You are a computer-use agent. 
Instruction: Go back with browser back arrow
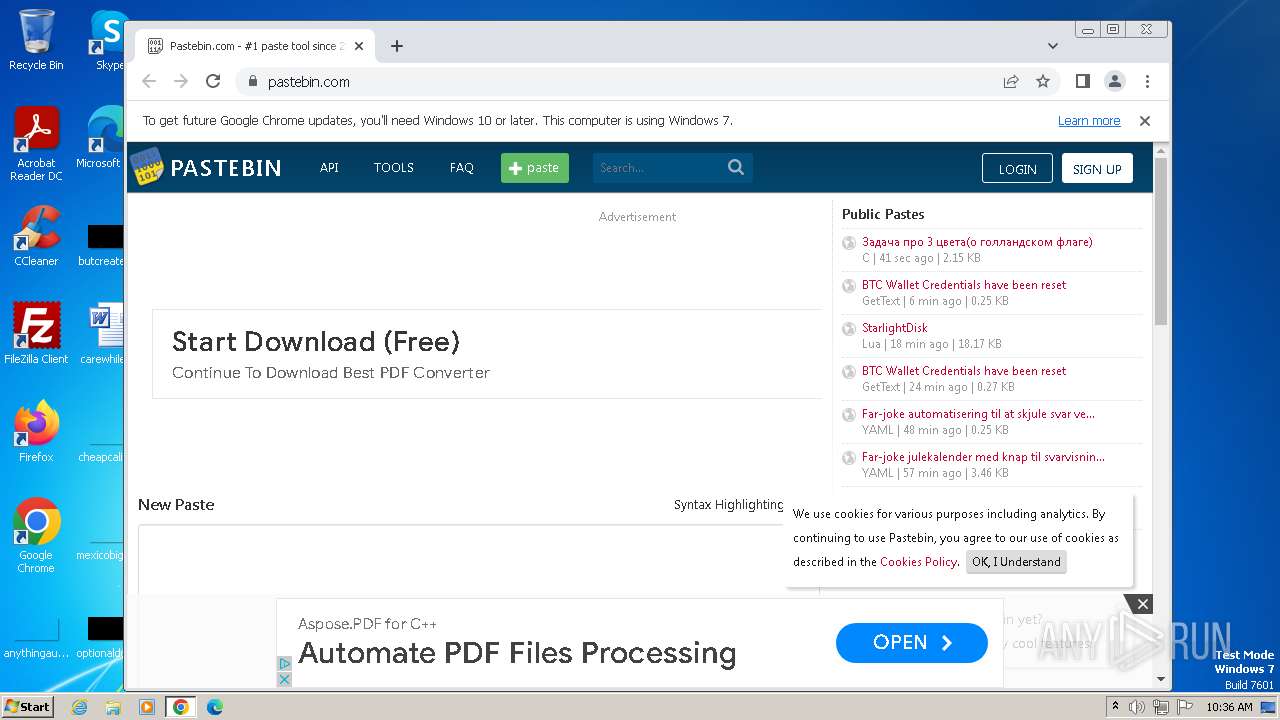point(149,82)
